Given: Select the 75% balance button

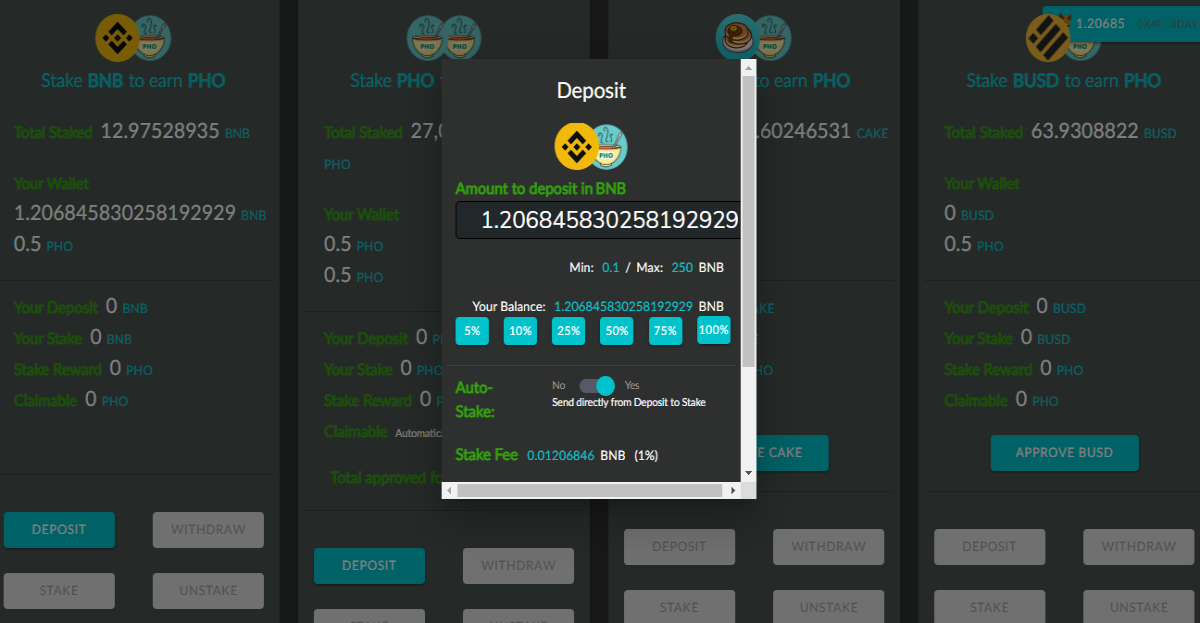Looking at the screenshot, I should [666, 331].
